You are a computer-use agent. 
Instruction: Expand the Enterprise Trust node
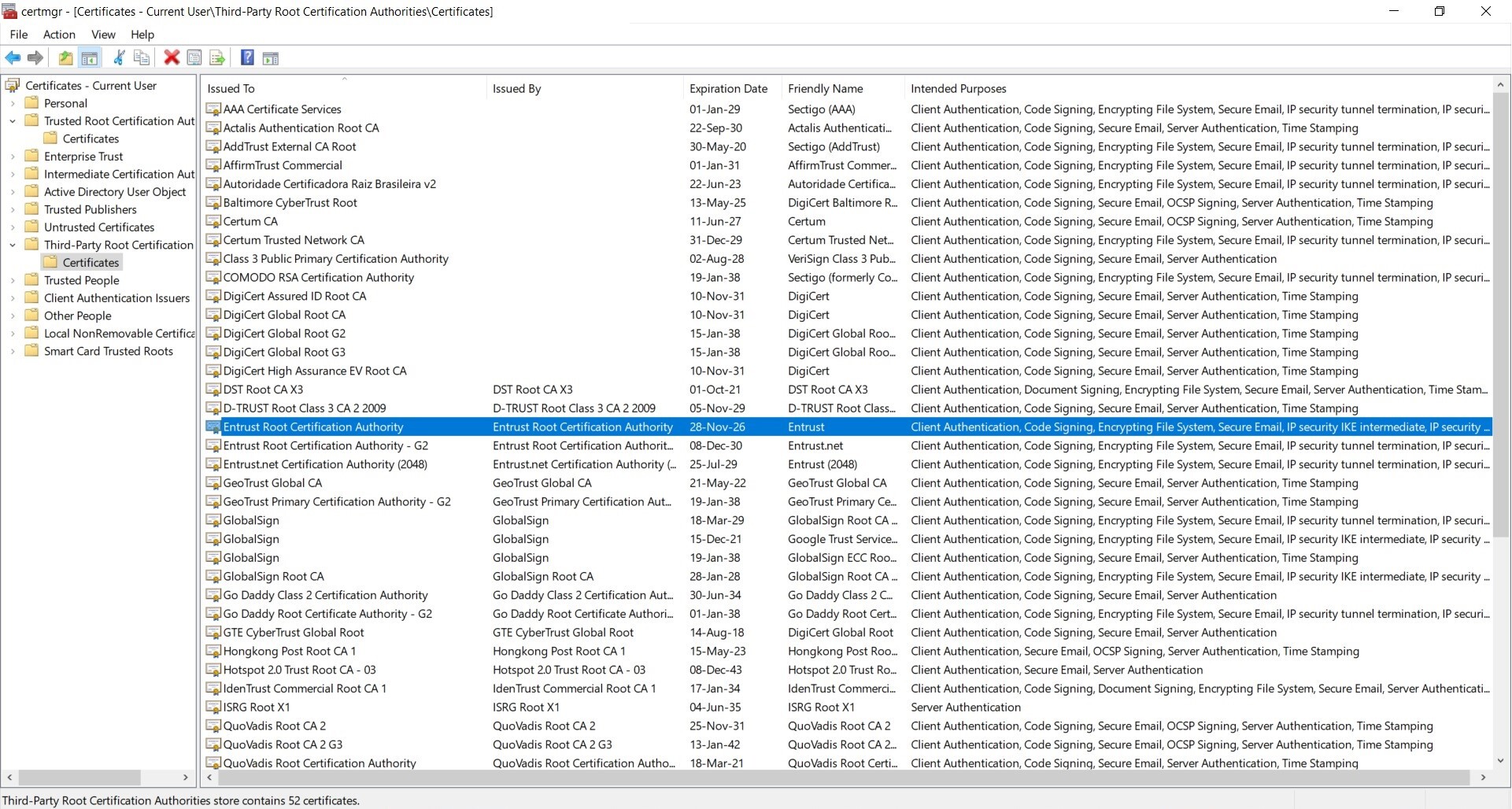point(13,157)
